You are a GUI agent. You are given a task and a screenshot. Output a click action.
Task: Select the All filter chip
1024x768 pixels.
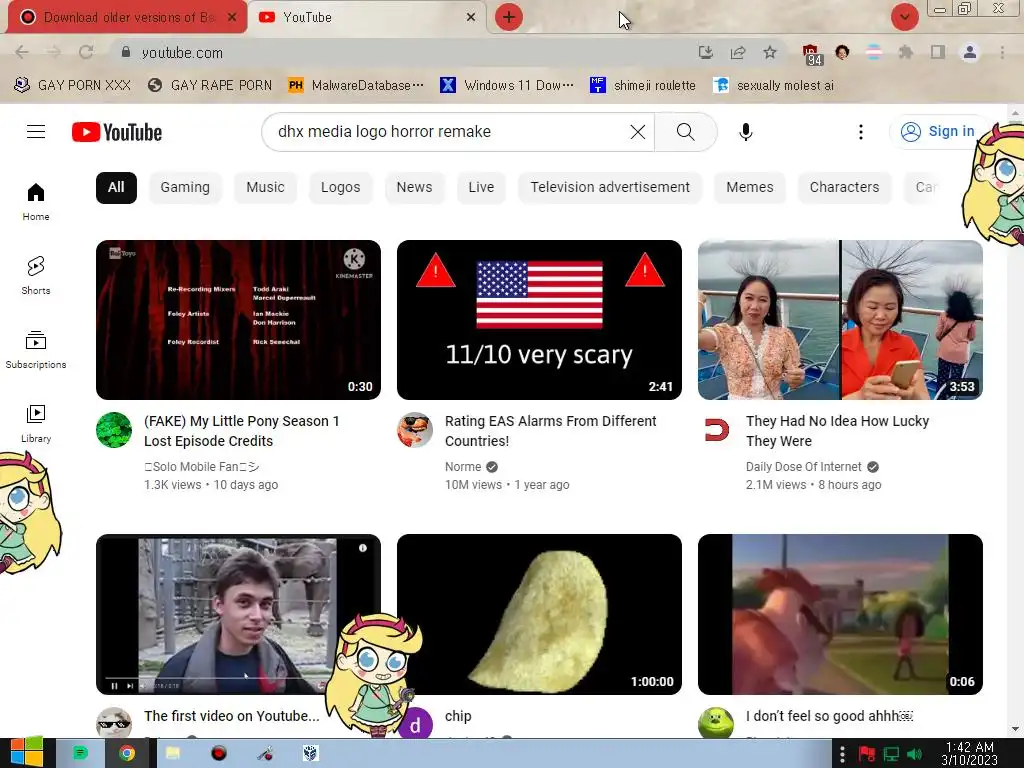click(116, 187)
